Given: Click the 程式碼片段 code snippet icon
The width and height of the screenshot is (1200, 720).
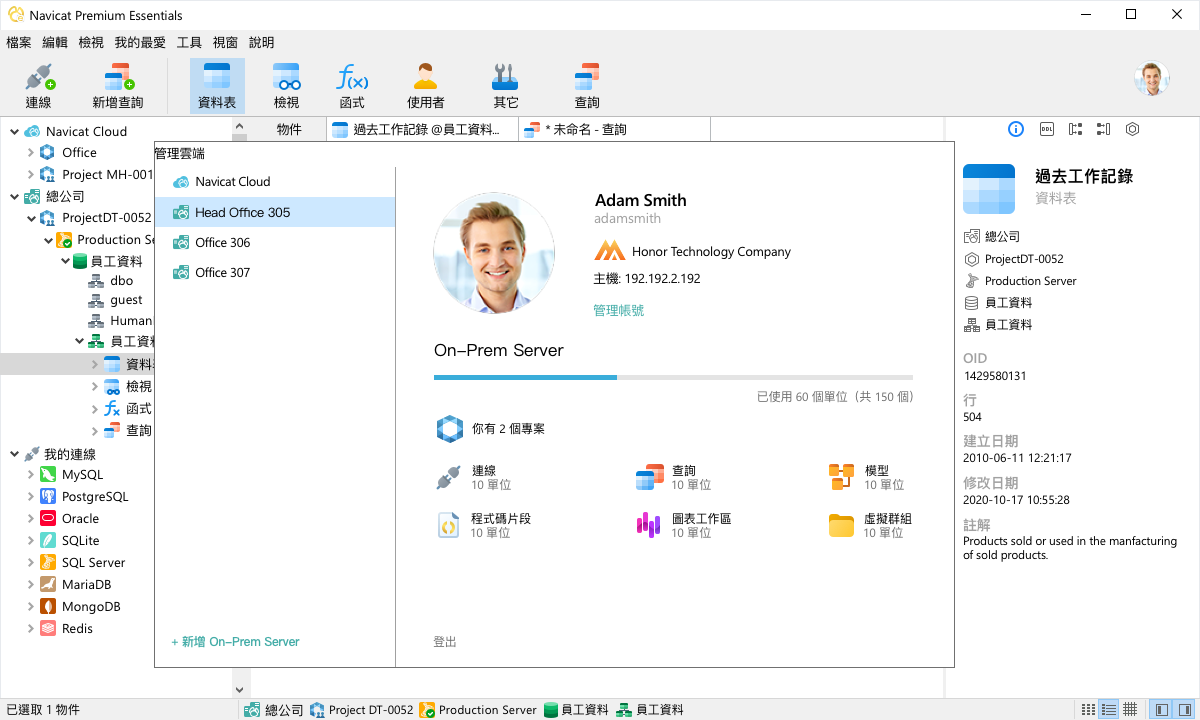Looking at the screenshot, I should tap(448, 525).
